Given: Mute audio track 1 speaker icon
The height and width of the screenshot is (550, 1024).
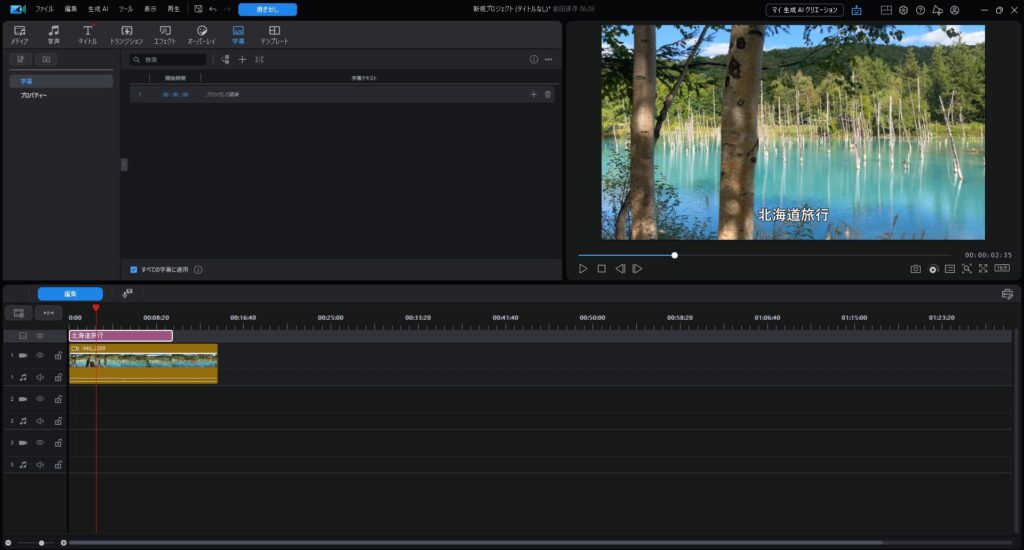Looking at the screenshot, I should pyautogui.click(x=41, y=377).
